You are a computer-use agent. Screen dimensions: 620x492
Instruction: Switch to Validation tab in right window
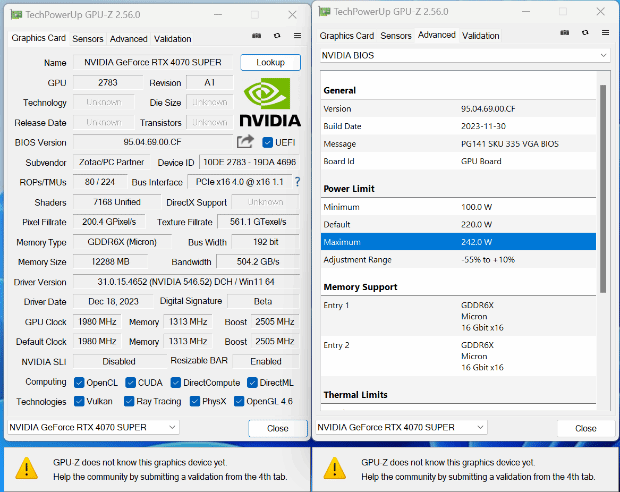480,36
